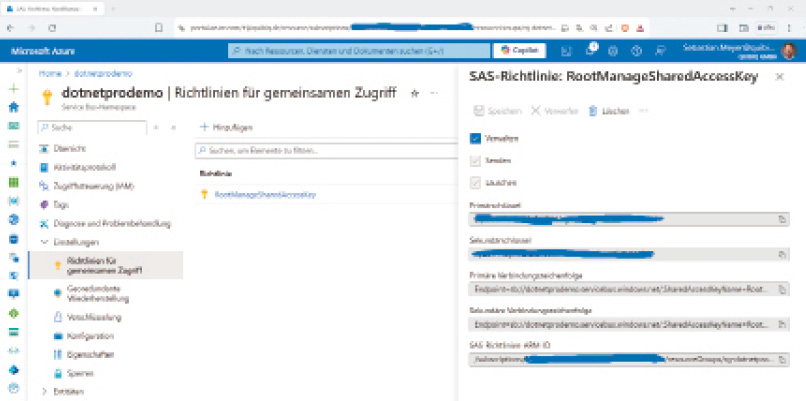Screen dimensions: 806x401
Task: Collapse the Einstellungen section
Action: tap(44, 242)
